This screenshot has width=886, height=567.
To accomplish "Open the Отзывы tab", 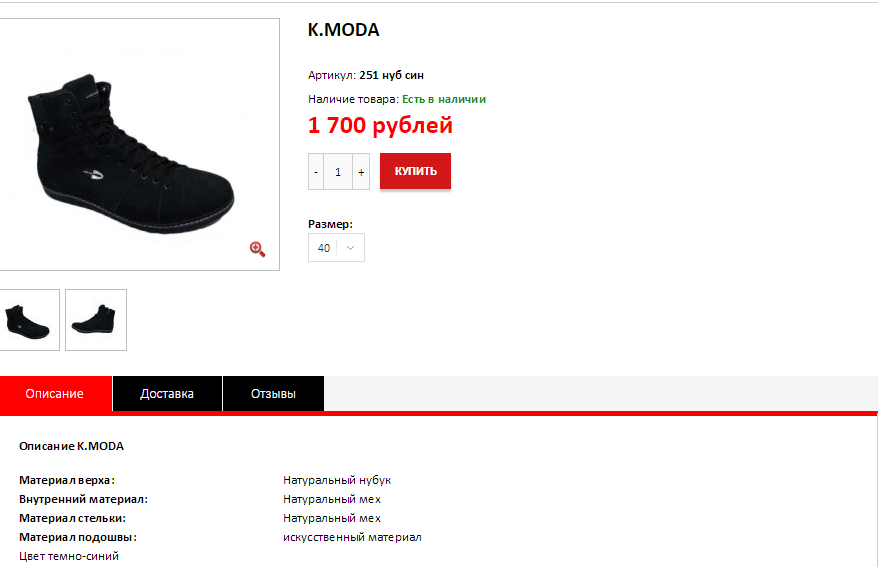I will click(273, 393).
